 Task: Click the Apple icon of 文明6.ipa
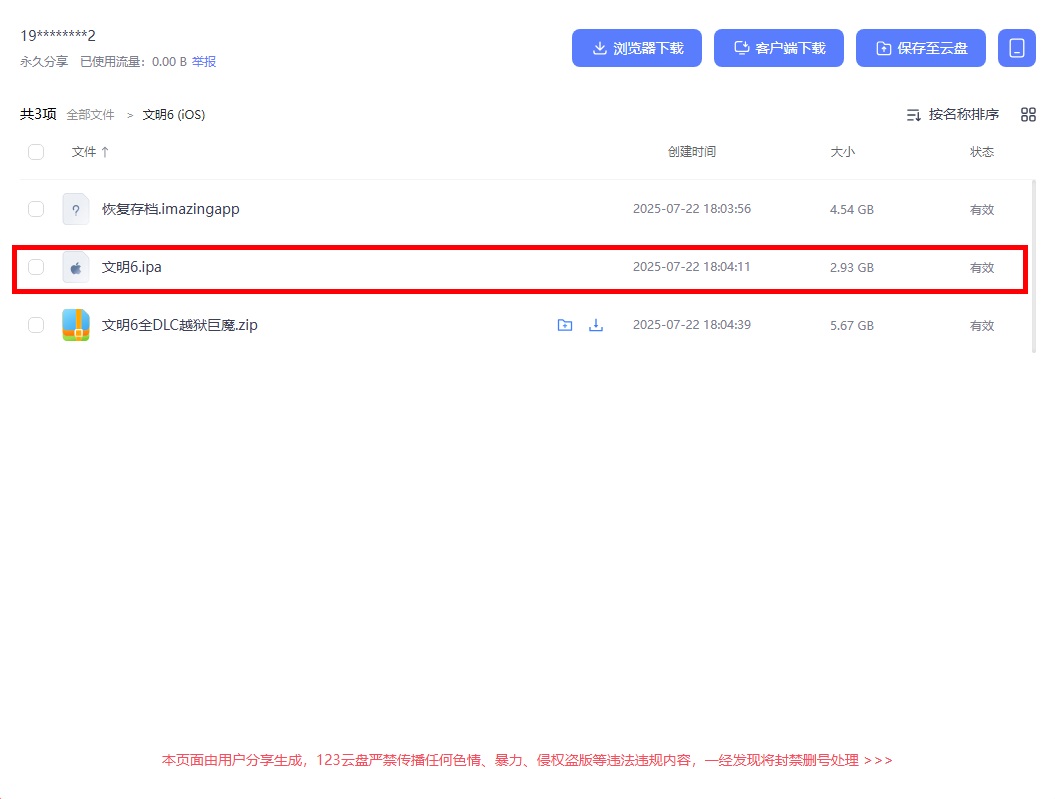click(x=76, y=268)
